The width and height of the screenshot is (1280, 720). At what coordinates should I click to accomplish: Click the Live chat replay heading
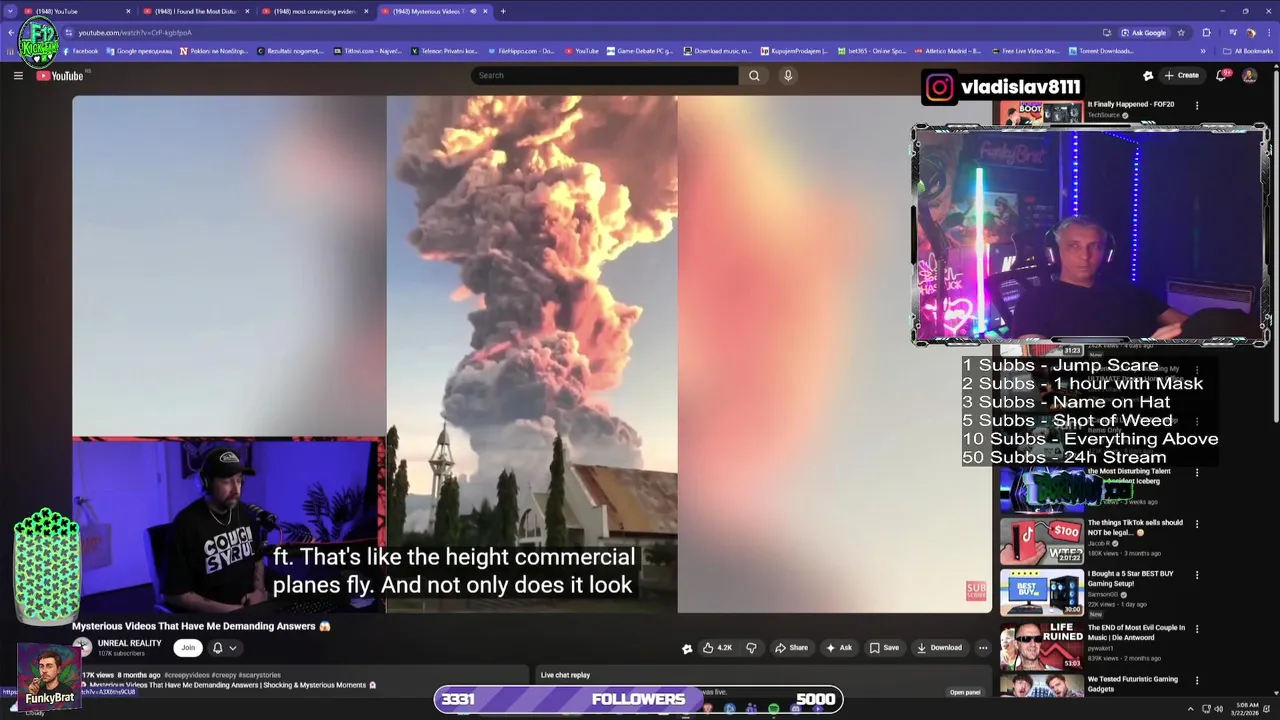[x=566, y=675]
